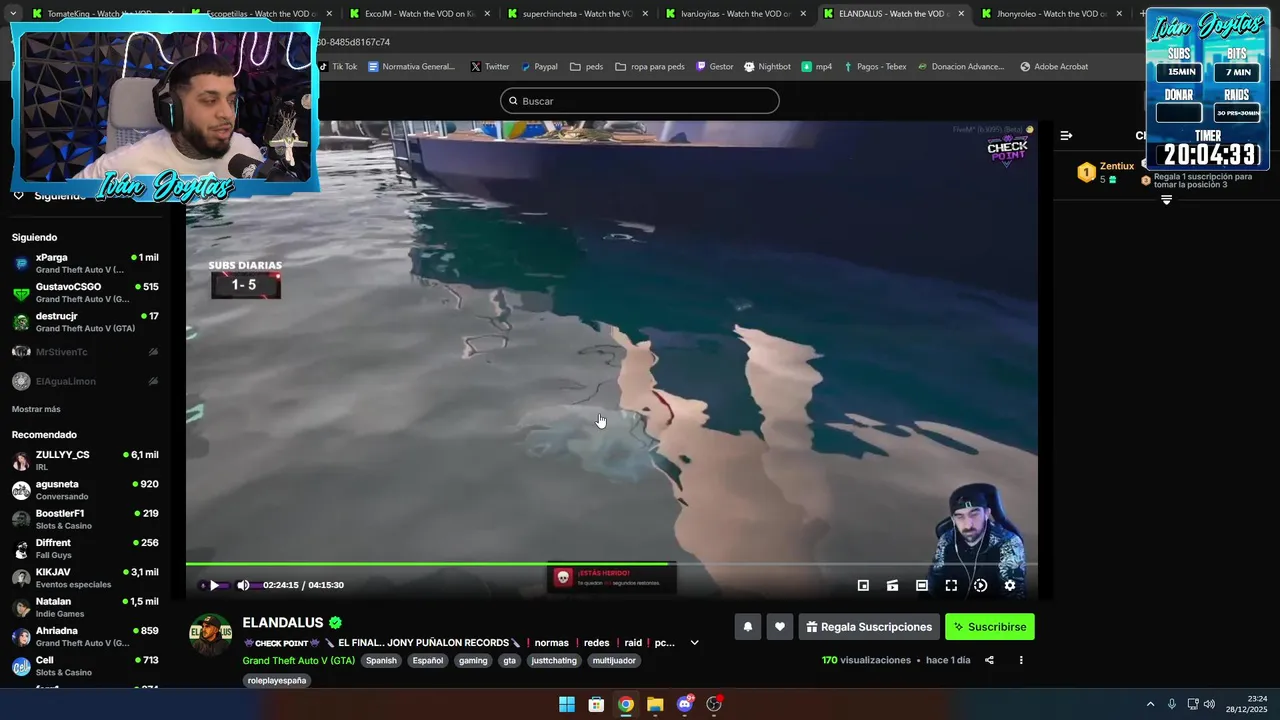Image resolution: width=1280 pixels, height=720 pixels.
Task: Toggle notifications bell for ELANDALUS
Action: [747, 627]
